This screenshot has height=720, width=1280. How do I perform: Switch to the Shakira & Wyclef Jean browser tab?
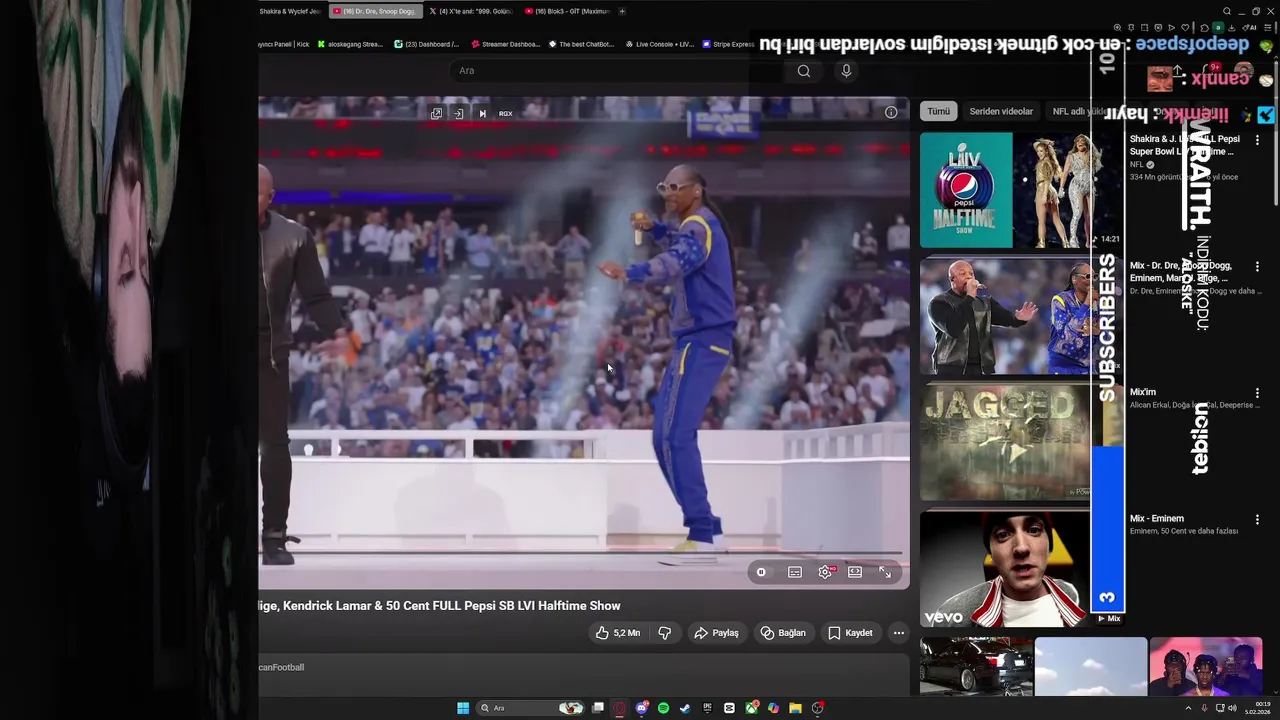coord(290,11)
